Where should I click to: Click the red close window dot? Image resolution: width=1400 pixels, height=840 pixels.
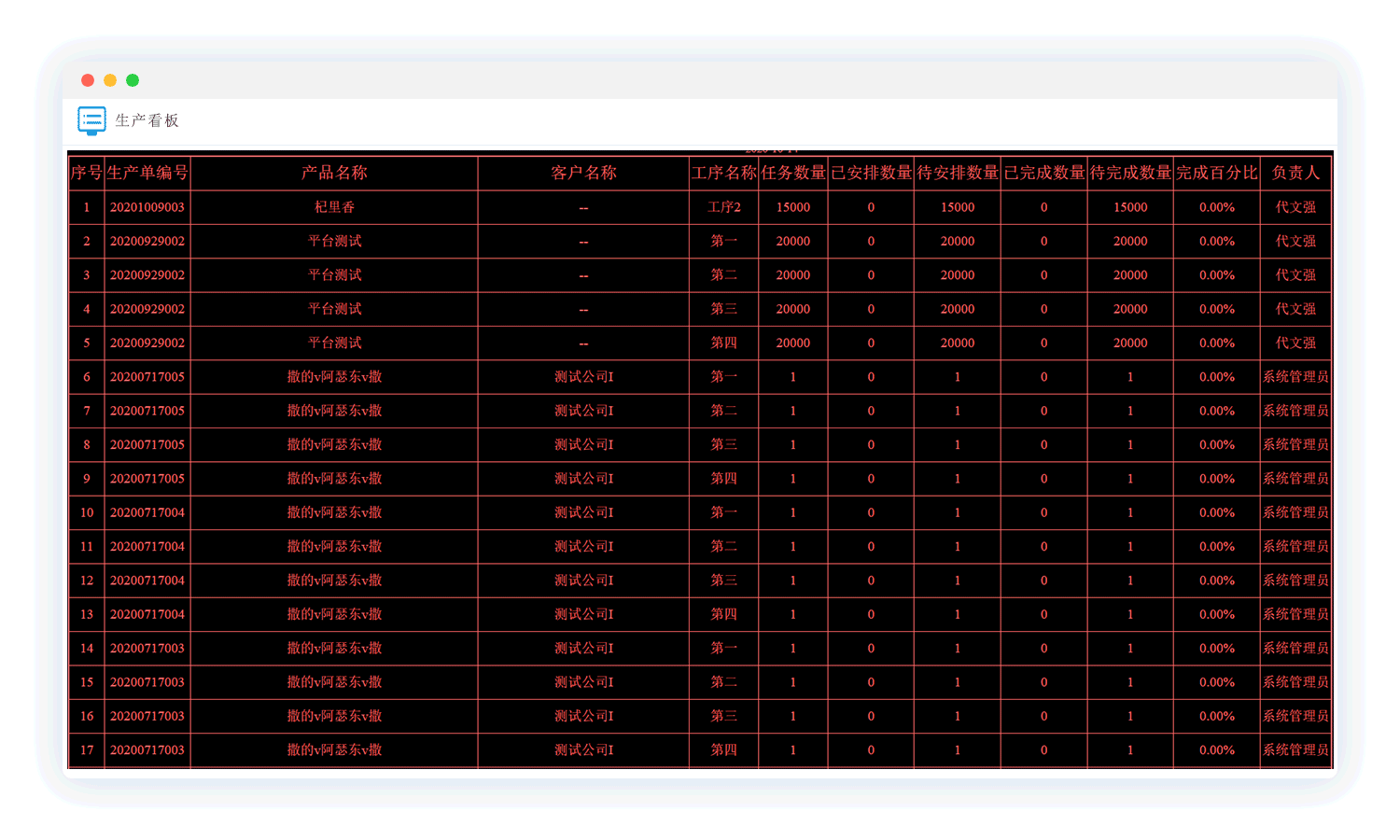point(88,80)
